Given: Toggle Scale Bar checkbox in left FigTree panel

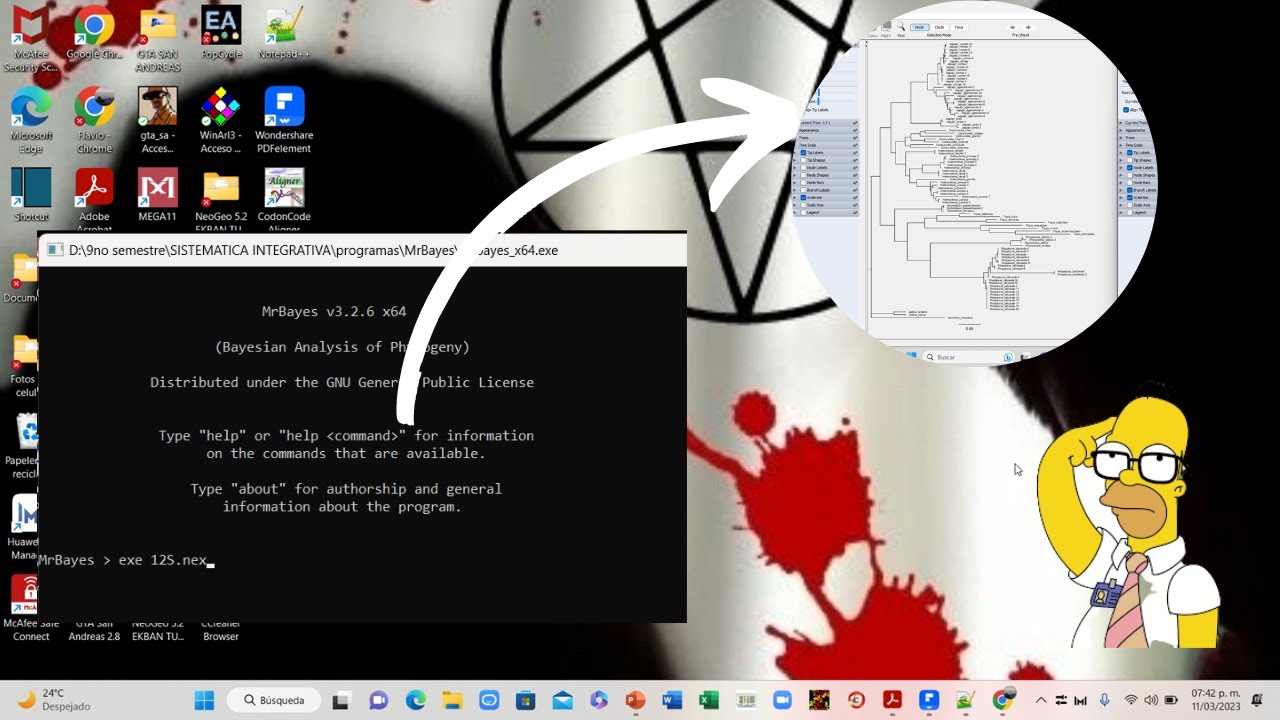Looking at the screenshot, I should pyautogui.click(x=803, y=197).
